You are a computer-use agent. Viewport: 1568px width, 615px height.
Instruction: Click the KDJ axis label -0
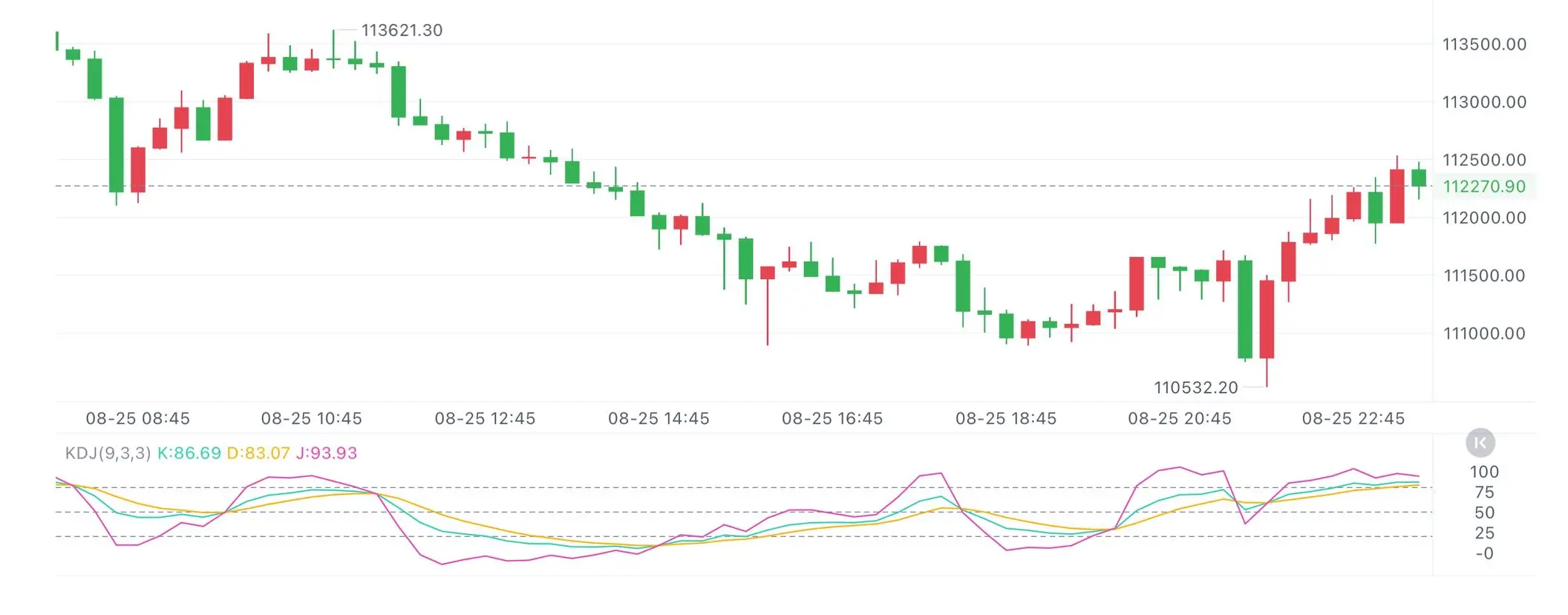(x=1484, y=553)
